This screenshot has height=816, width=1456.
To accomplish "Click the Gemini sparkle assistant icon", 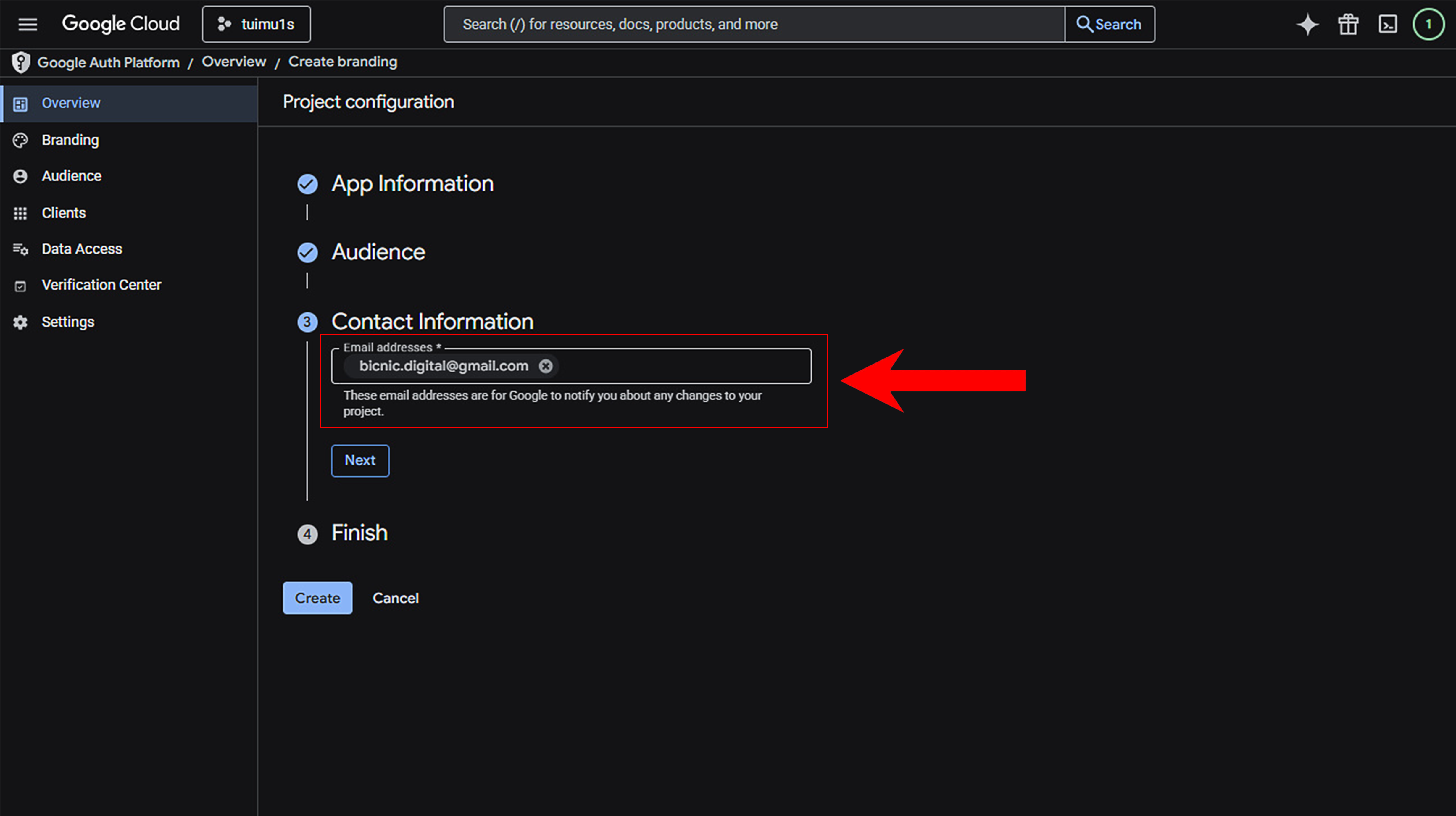I will click(1307, 24).
